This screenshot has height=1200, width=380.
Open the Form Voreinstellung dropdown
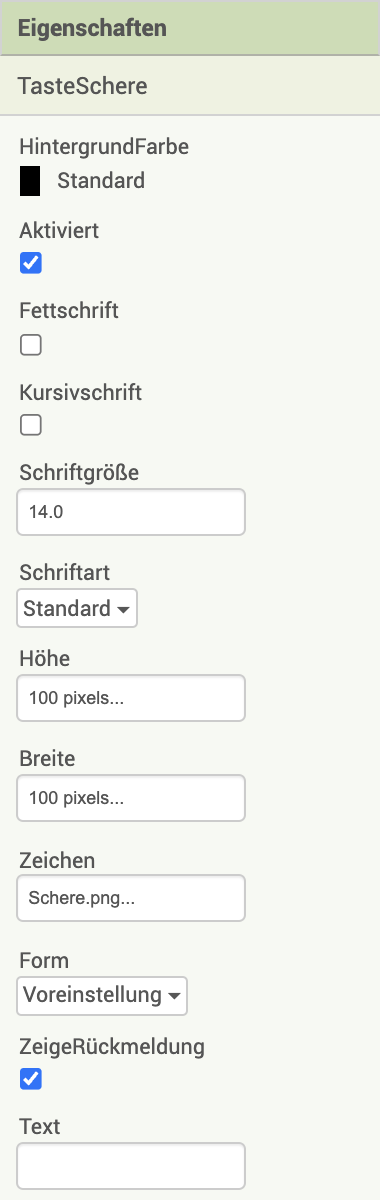102,995
